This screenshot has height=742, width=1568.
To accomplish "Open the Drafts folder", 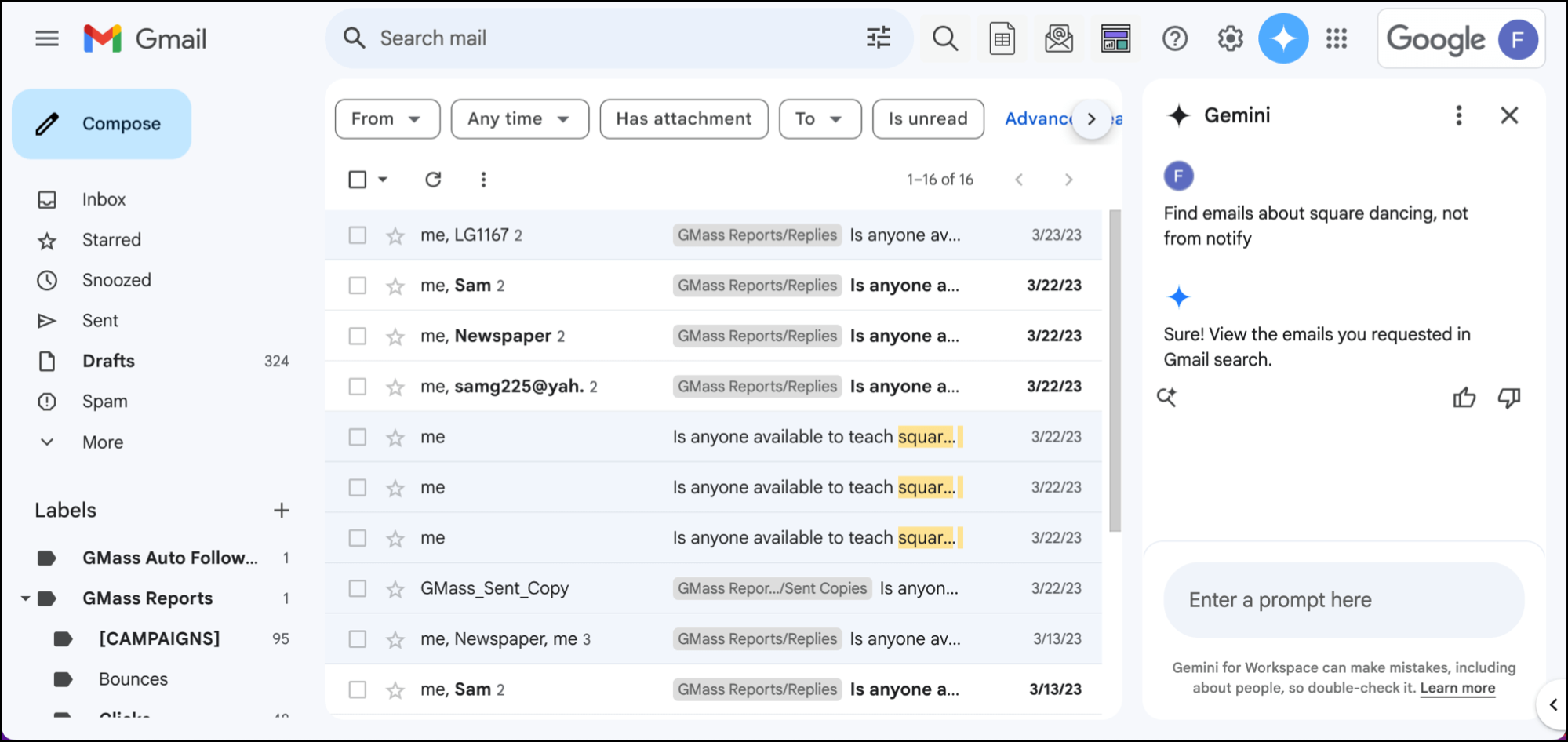I will click(108, 361).
